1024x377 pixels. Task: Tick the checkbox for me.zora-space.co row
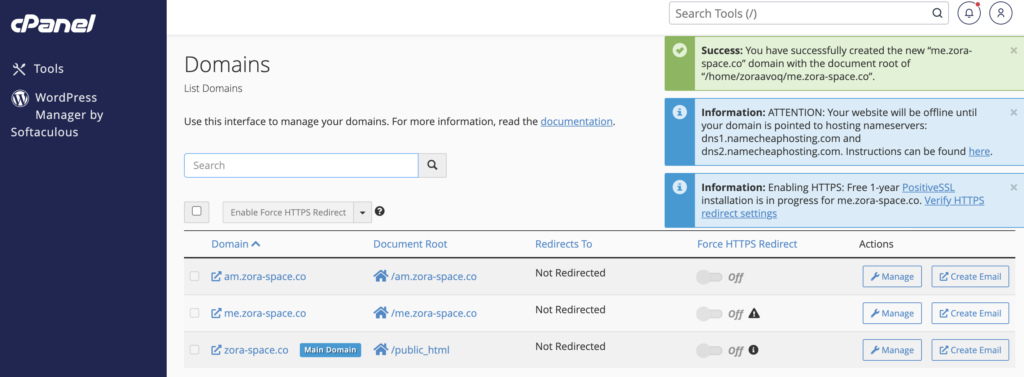pyautogui.click(x=195, y=313)
